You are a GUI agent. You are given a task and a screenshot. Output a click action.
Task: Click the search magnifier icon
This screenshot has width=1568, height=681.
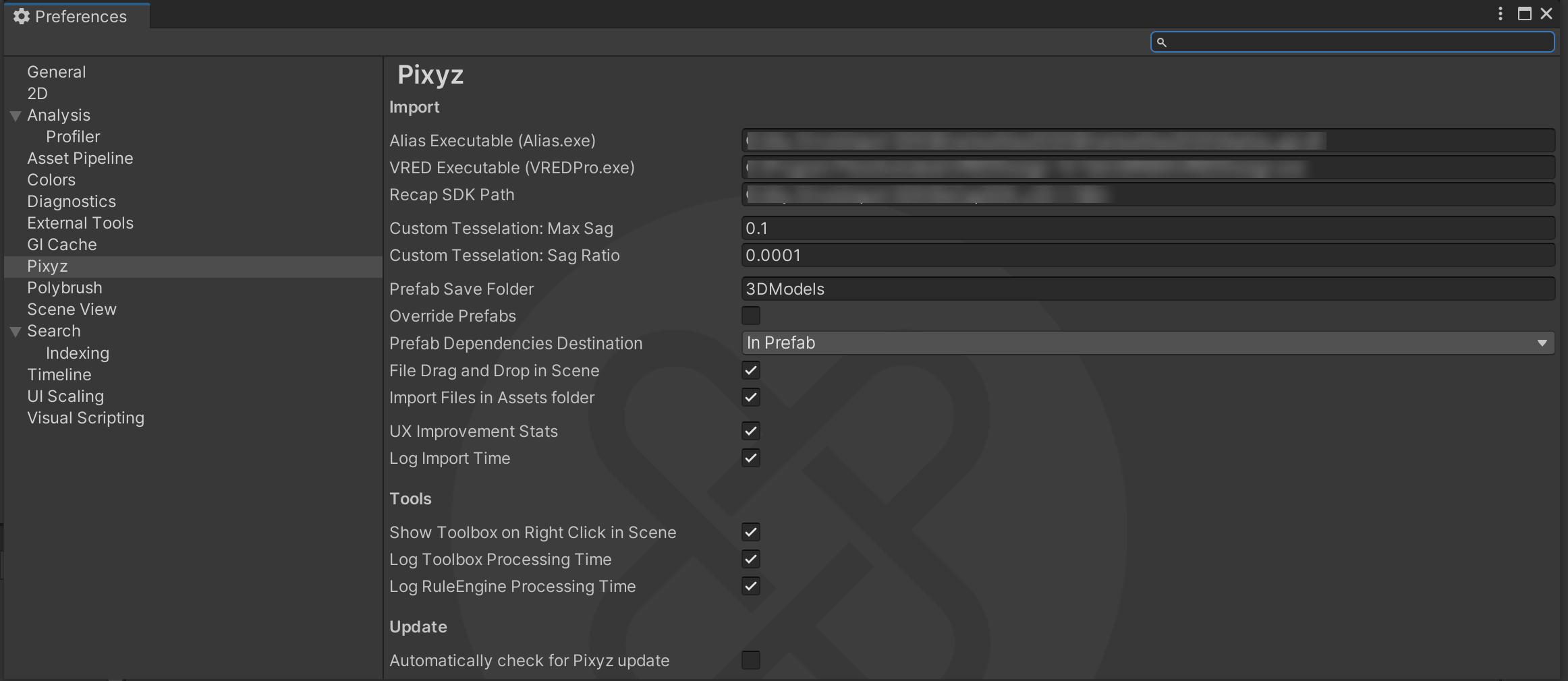pos(1161,42)
